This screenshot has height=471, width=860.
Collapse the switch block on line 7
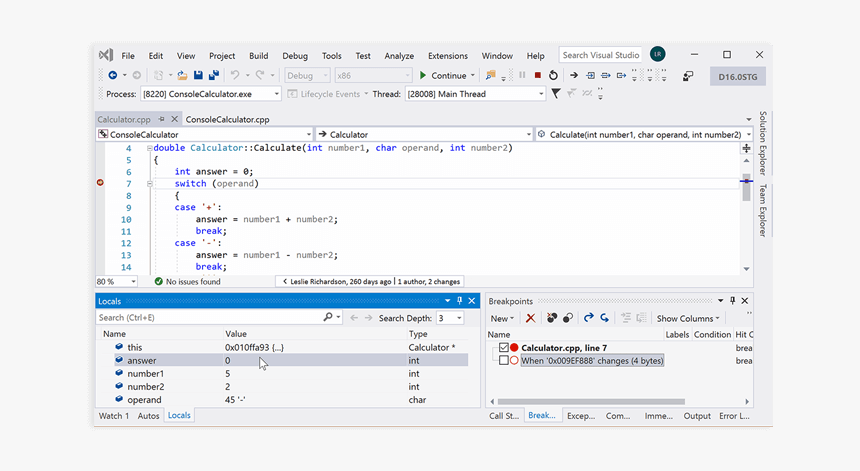[150, 183]
